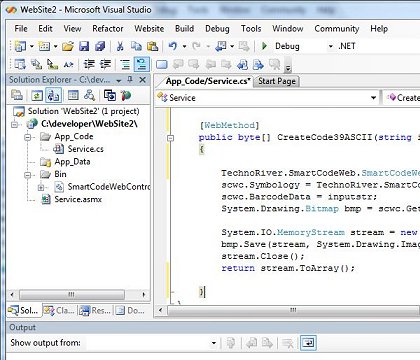
Task: Click the Navigate Backward icon
Action: (221, 46)
